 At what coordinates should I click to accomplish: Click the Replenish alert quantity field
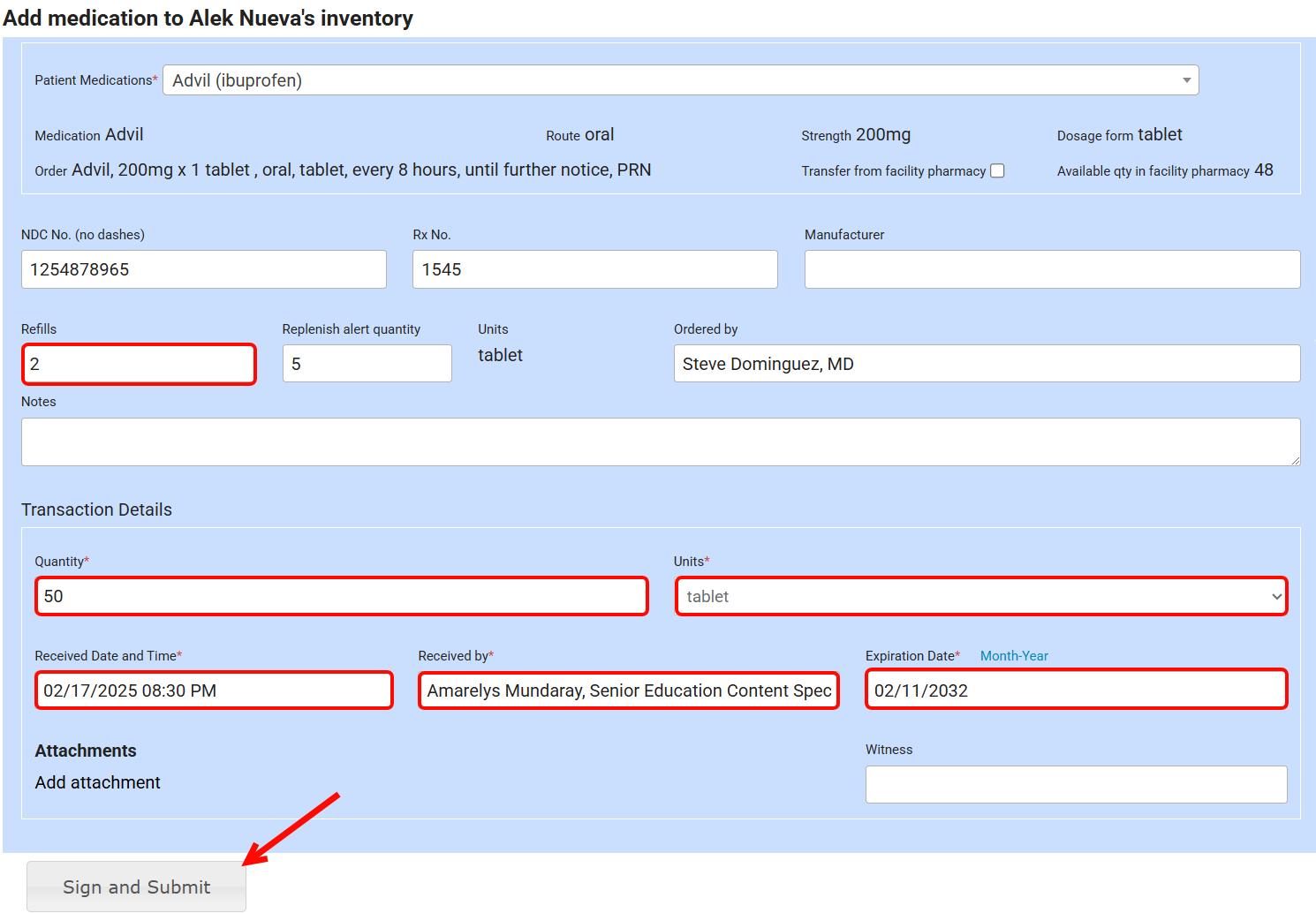coord(367,364)
